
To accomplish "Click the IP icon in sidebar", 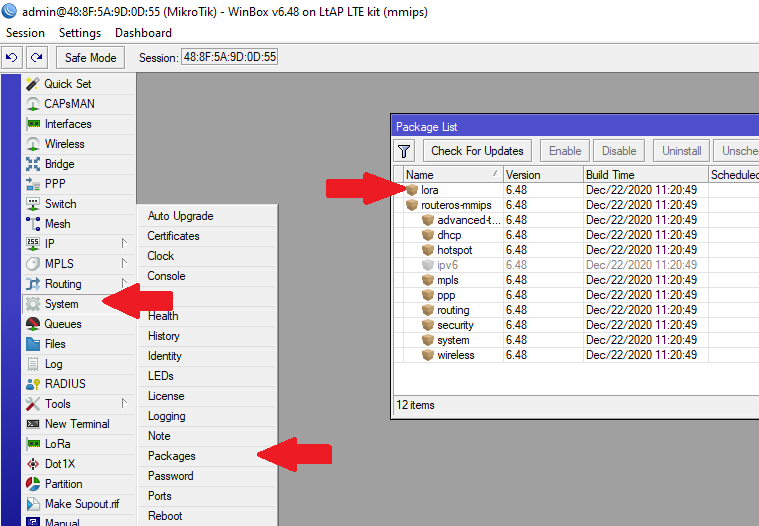I will tap(32, 244).
